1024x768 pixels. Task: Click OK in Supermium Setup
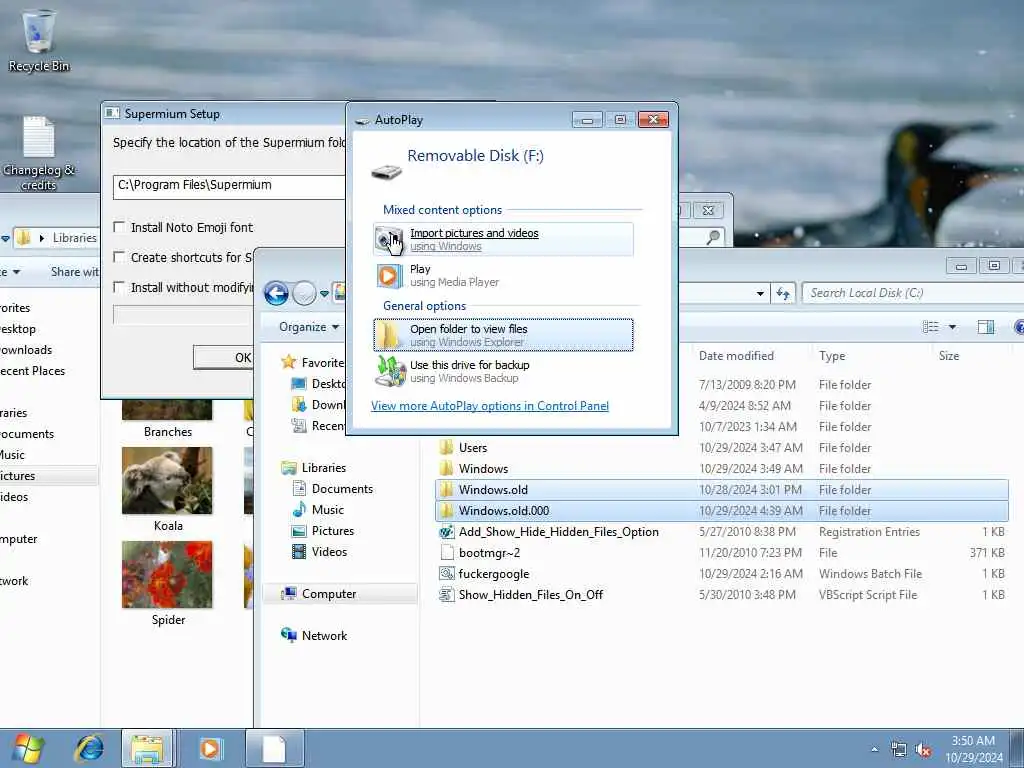[x=224, y=357]
